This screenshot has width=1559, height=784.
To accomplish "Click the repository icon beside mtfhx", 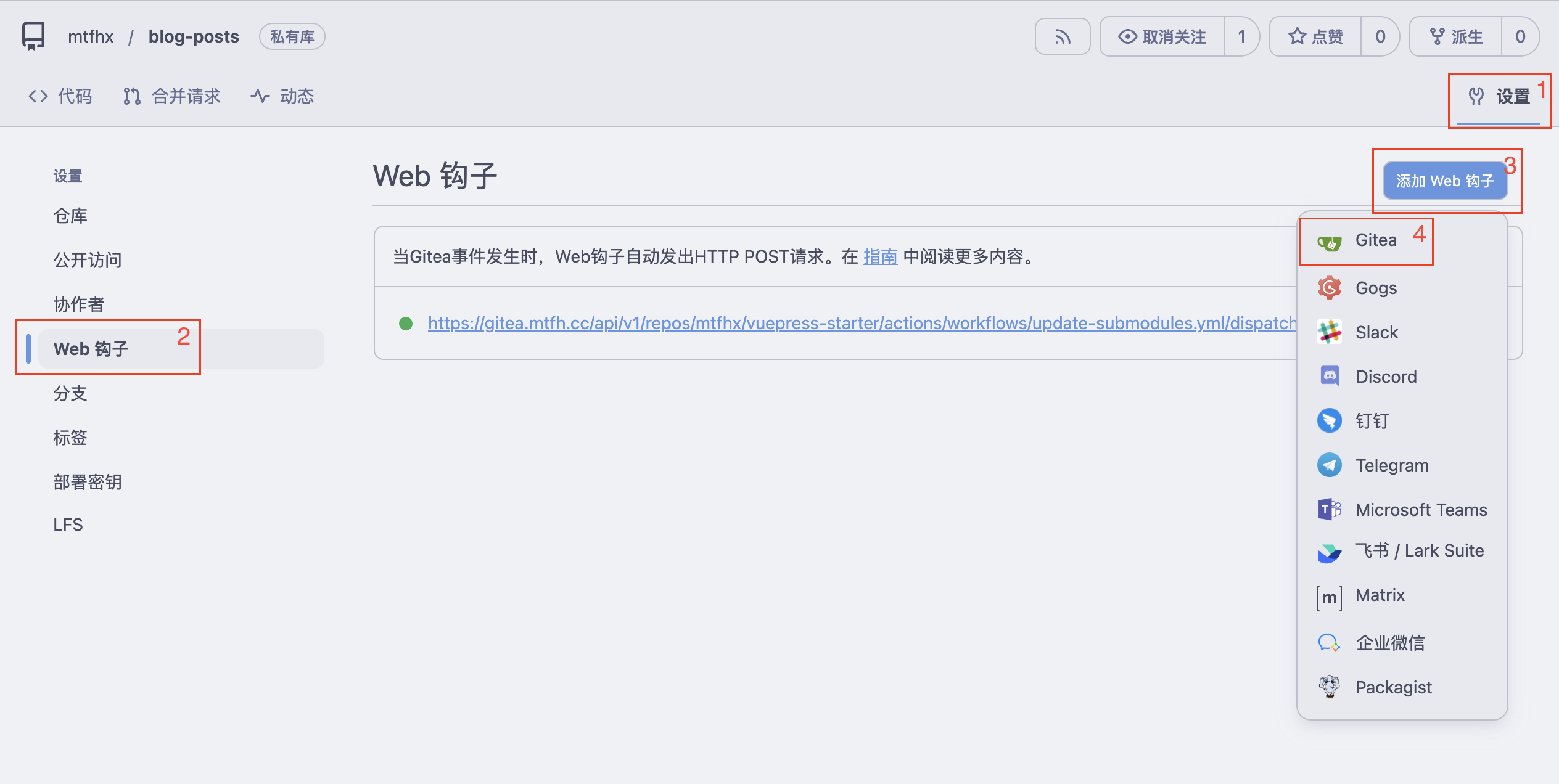I will point(33,36).
